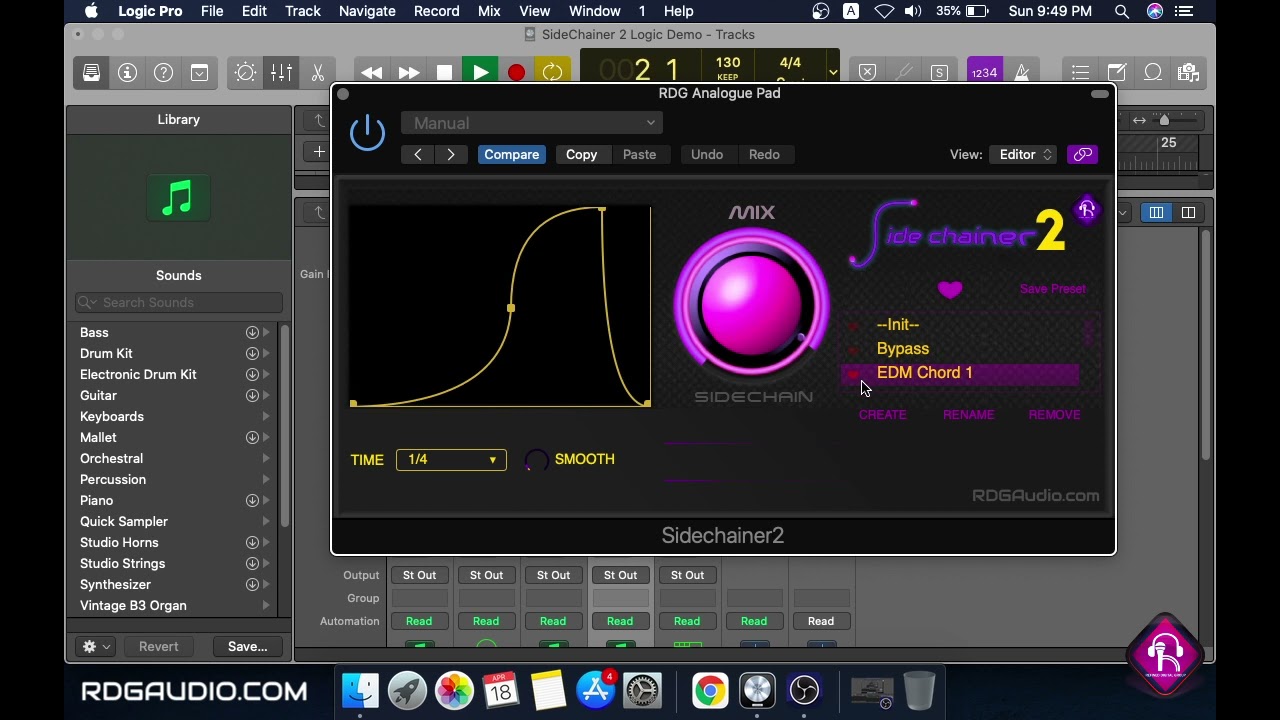Click the curve peak handle

[x=601, y=209]
